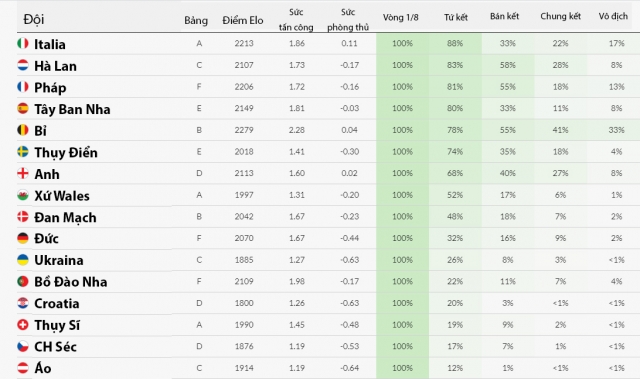Sort by the Điểm Elo column header
640x379 pixels.
tap(243, 20)
